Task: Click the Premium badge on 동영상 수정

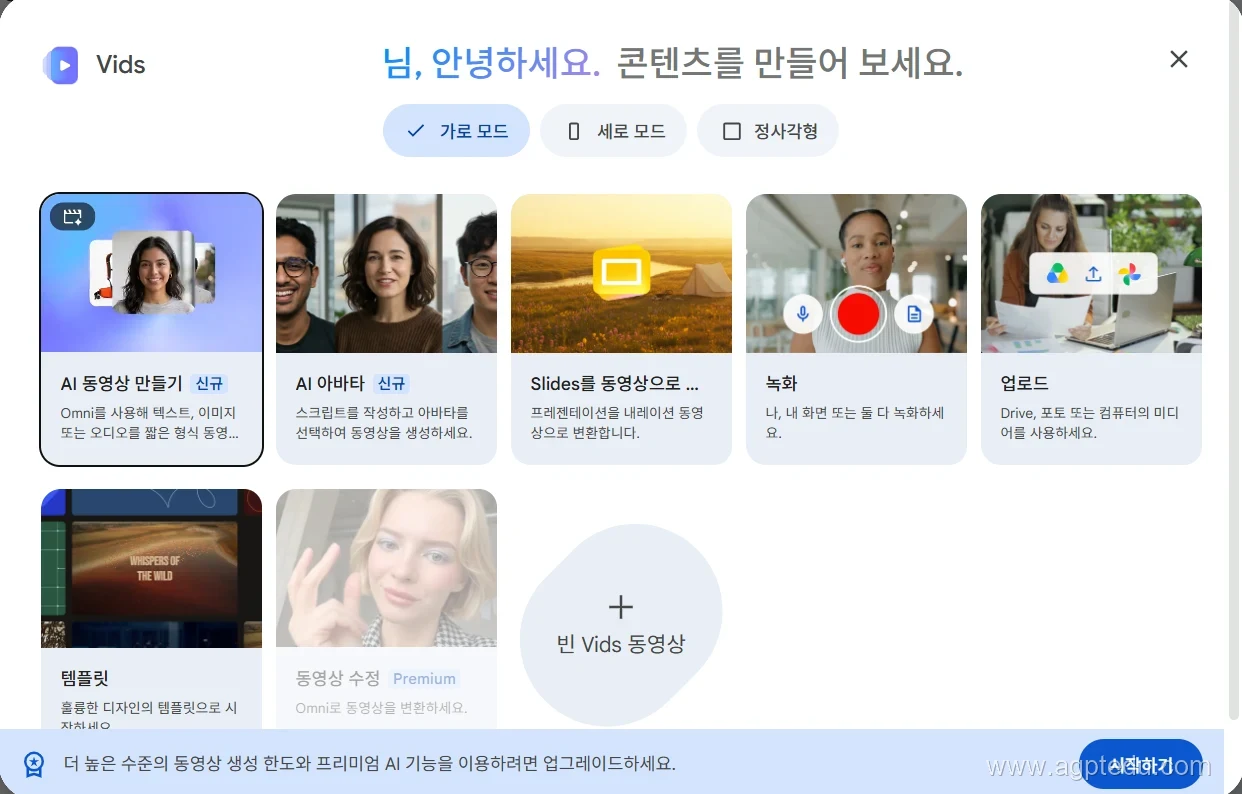Action: tap(424, 678)
